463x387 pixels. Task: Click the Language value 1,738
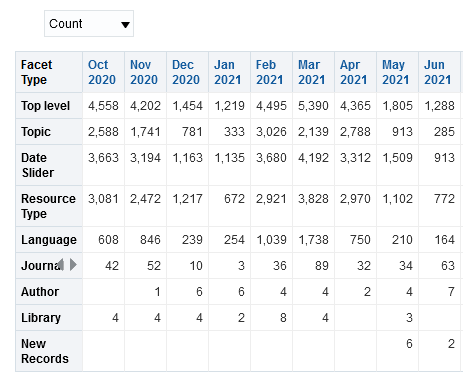(x=313, y=240)
